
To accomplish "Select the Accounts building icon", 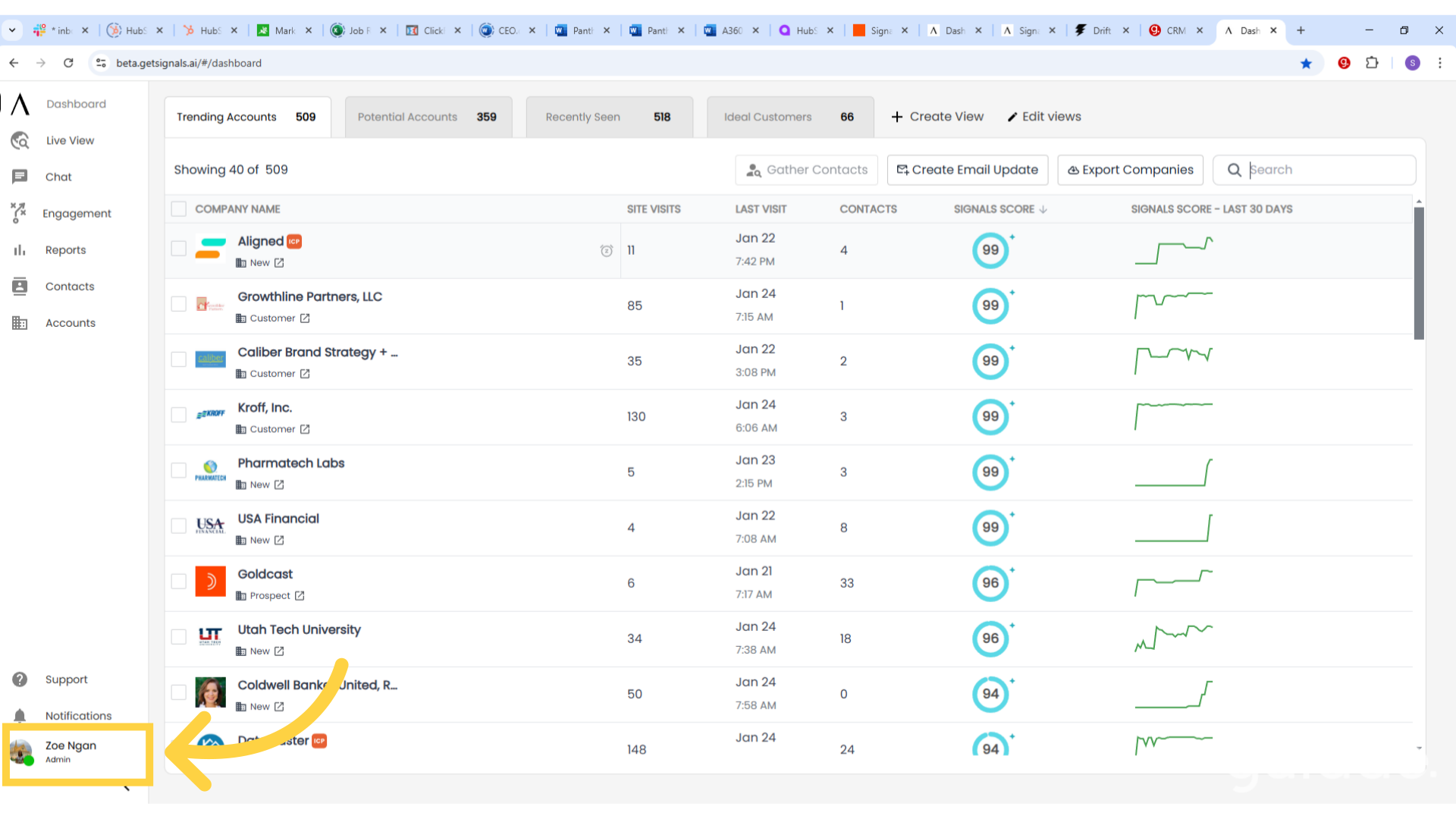I will point(20,322).
